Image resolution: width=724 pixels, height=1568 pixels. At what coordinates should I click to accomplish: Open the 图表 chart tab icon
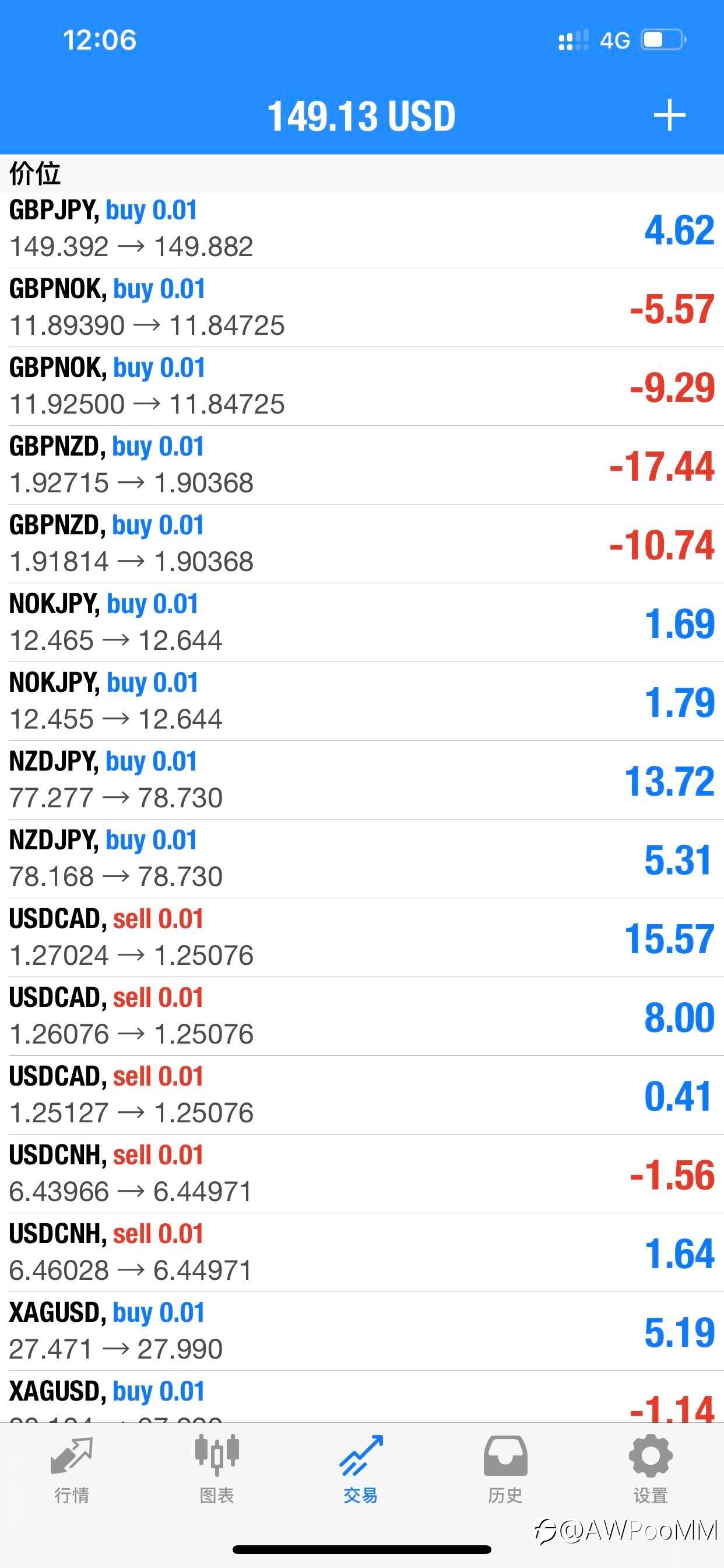[217, 1455]
